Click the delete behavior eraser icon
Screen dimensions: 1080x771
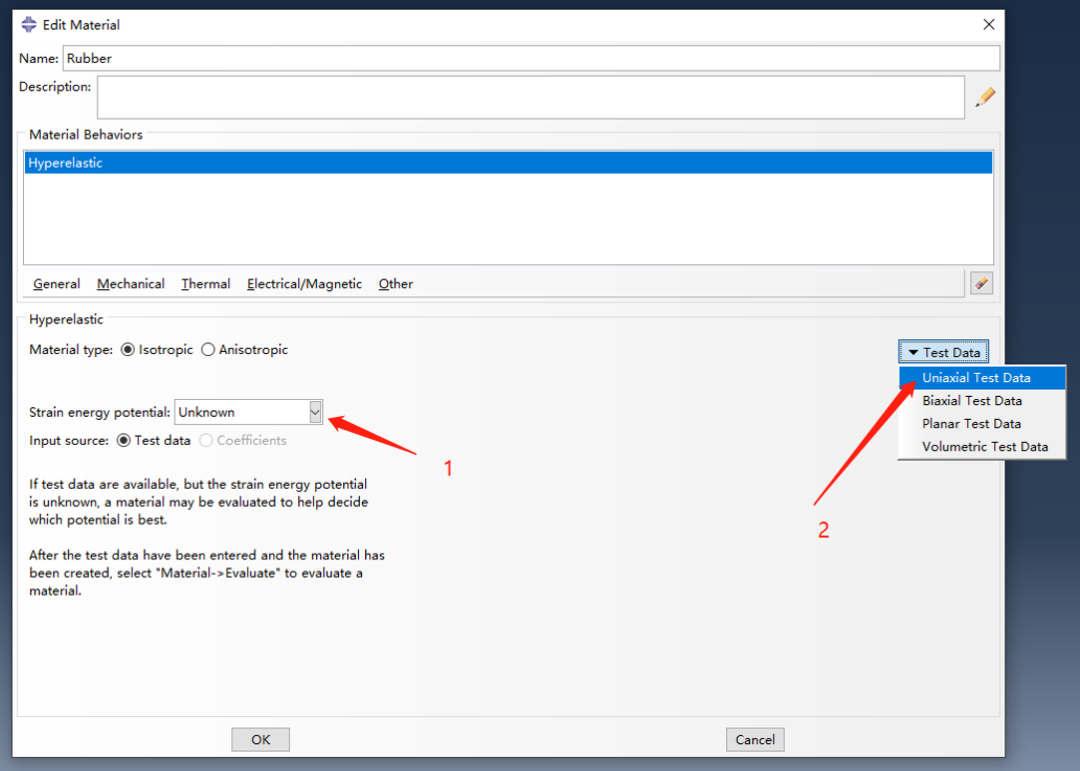(x=981, y=283)
